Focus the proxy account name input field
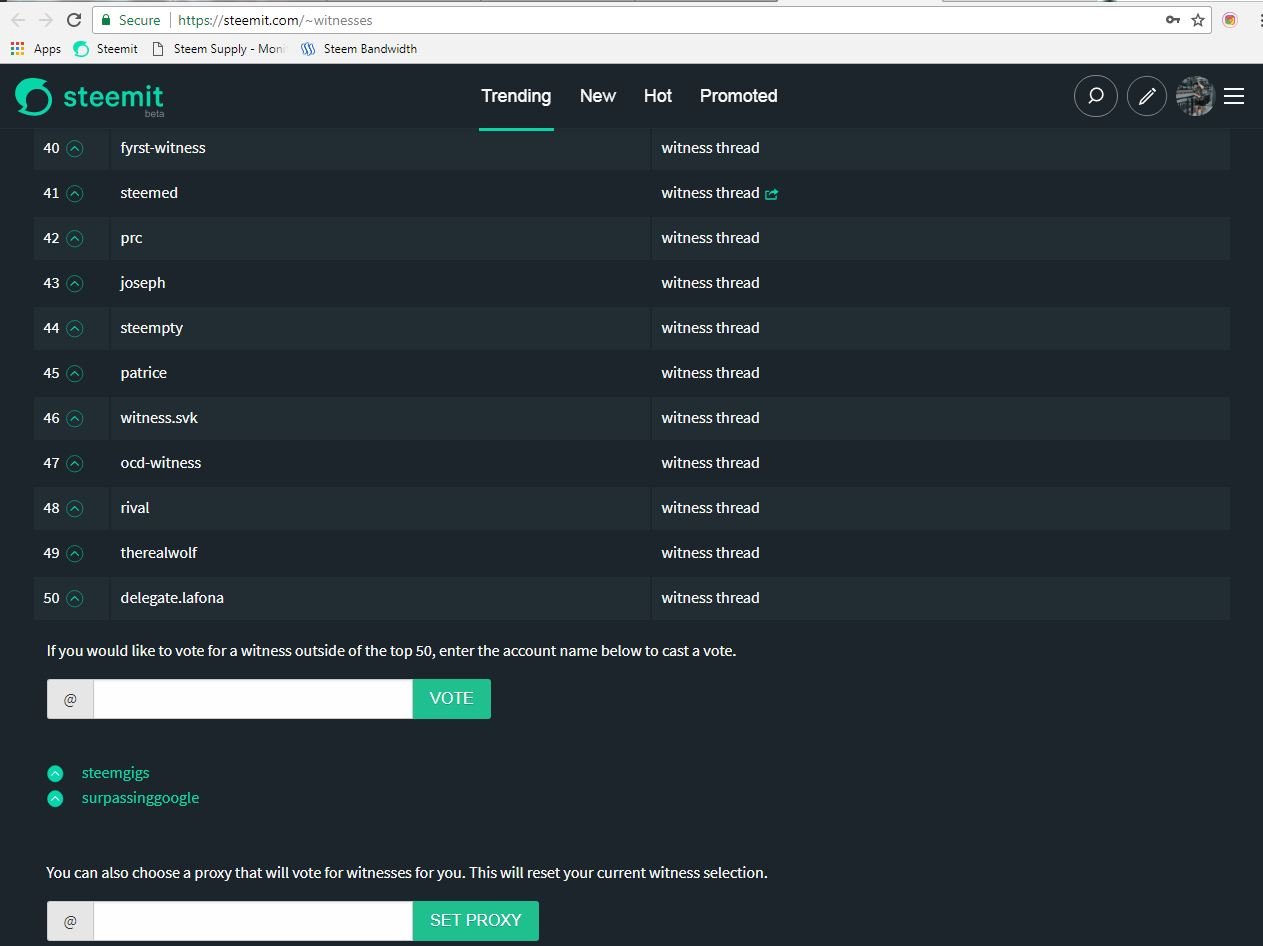 [x=253, y=921]
